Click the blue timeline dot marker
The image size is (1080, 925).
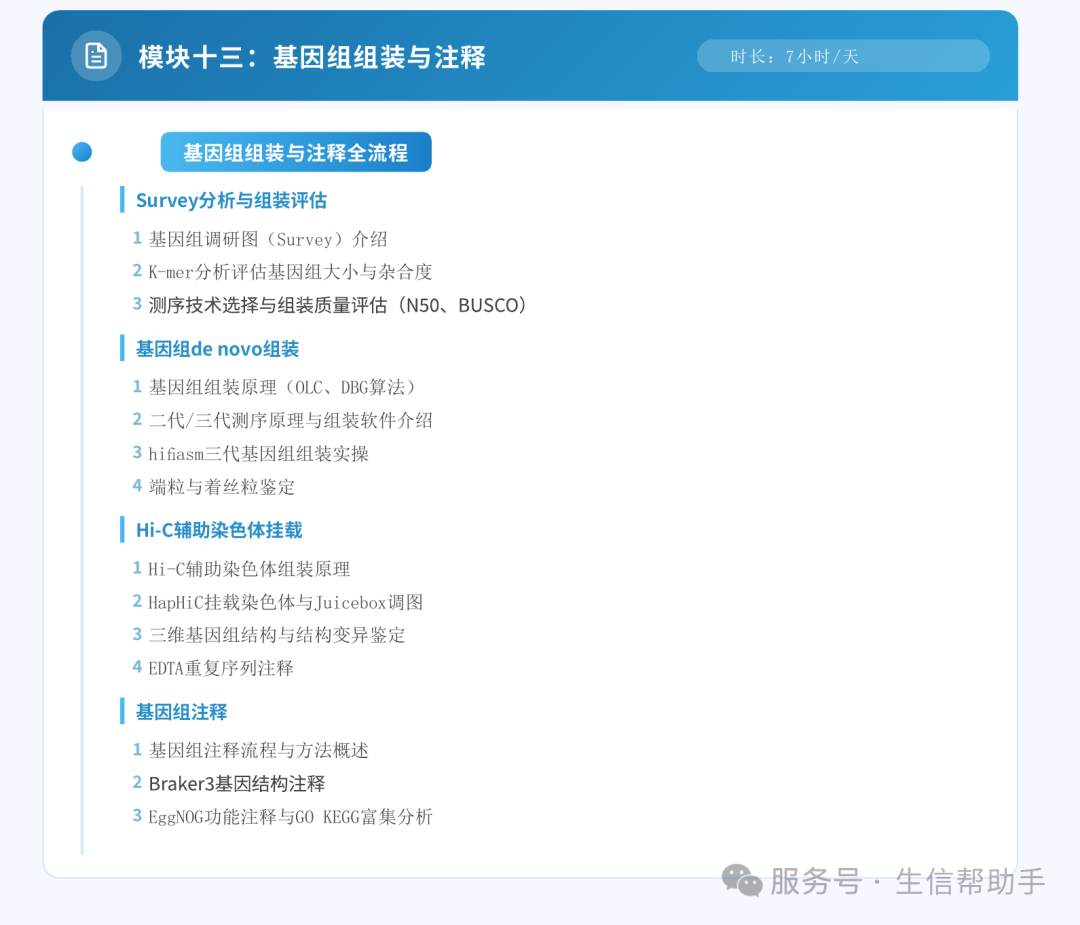click(82, 152)
